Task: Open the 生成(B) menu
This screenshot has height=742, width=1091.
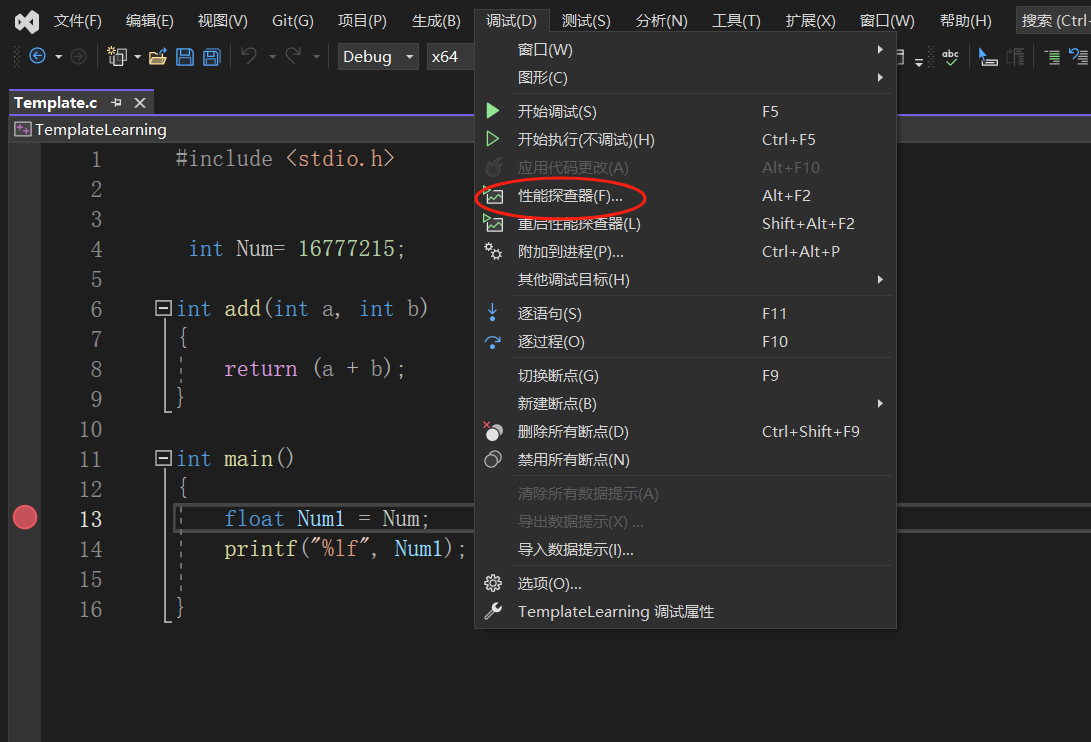Action: coord(436,21)
